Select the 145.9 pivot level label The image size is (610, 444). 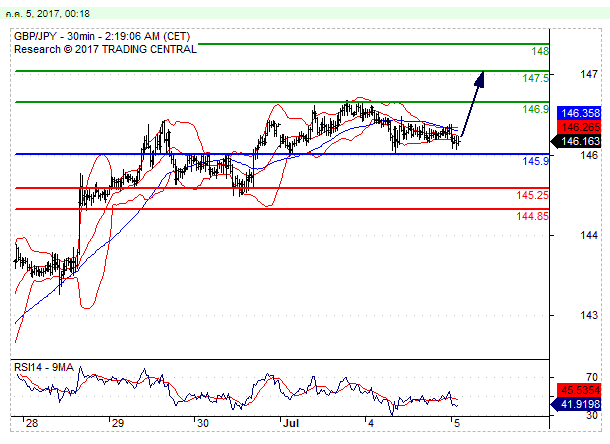(535, 161)
